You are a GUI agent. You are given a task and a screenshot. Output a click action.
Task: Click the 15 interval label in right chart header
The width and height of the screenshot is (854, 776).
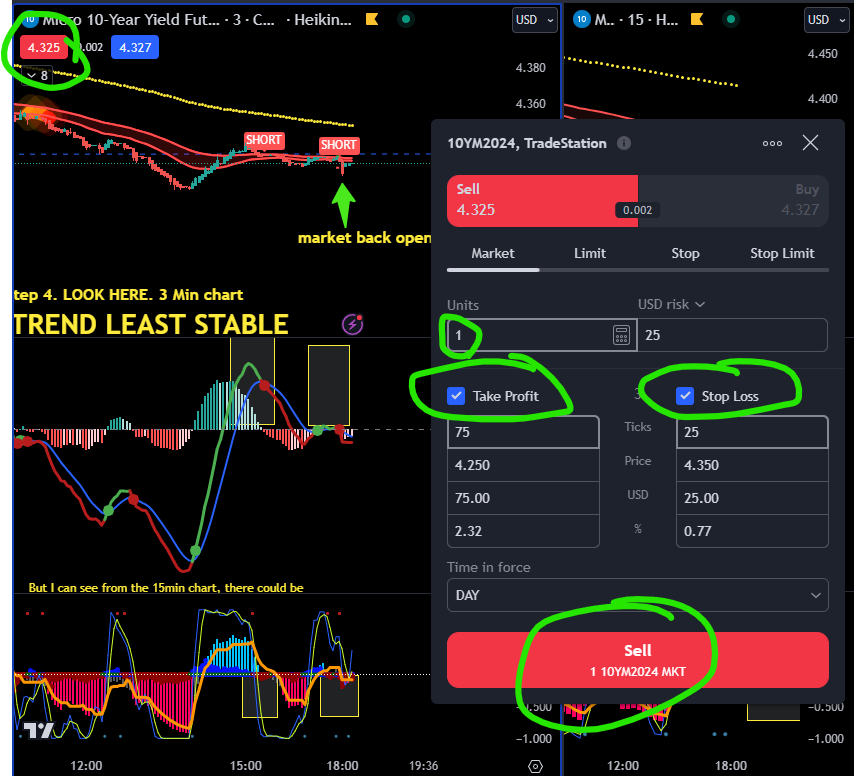(636, 20)
